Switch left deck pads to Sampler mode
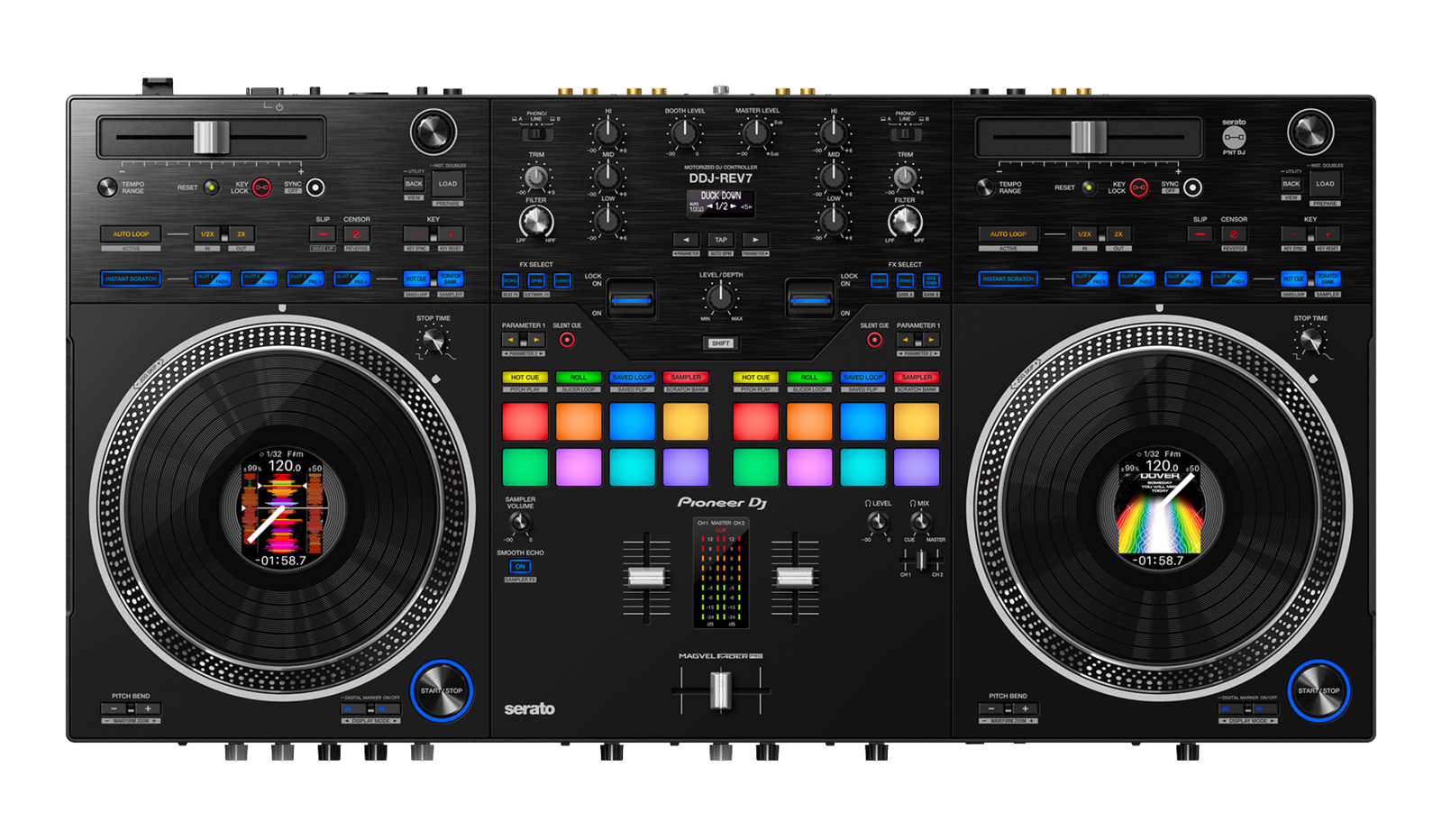 tap(686, 378)
